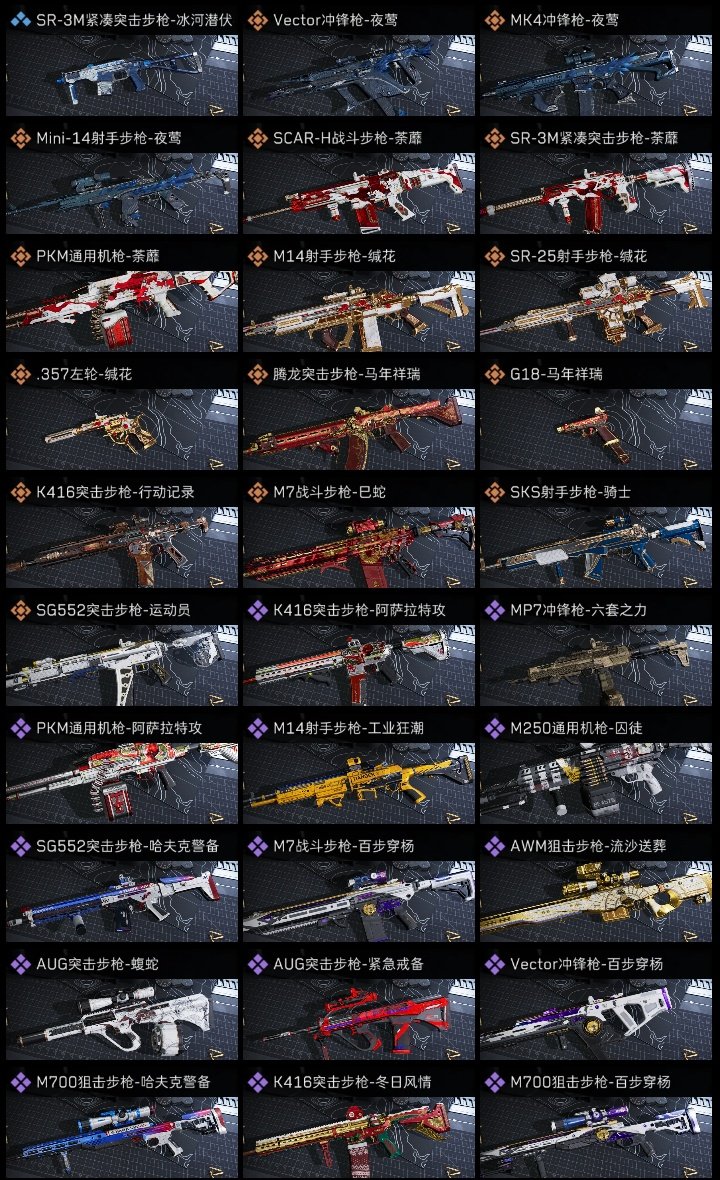Click the orange rarity icon beside .357左轮-绒花
The image size is (720, 1180).
tap(20, 374)
